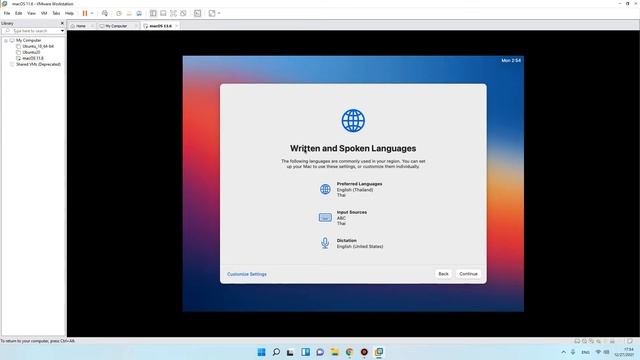Click the Input Sources keyboard icon
The image size is (640, 360).
point(325,218)
